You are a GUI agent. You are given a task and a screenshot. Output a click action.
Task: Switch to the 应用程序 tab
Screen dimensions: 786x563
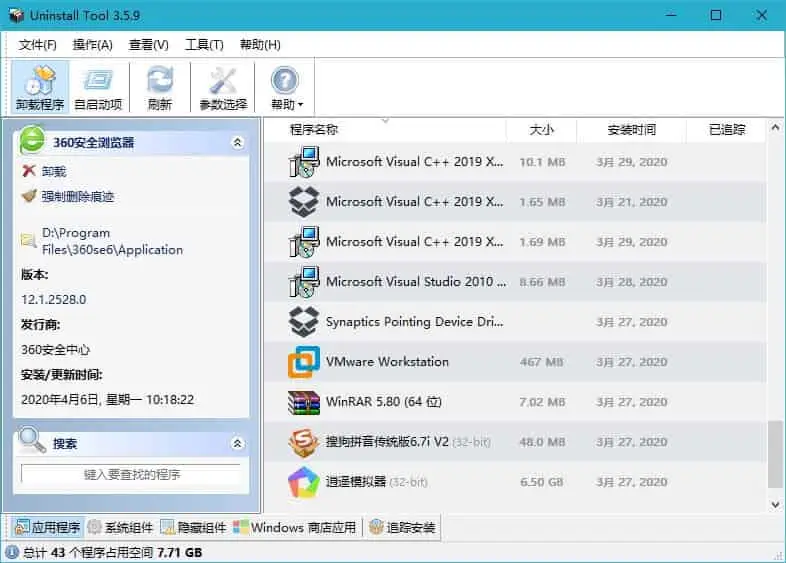(x=48, y=527)
